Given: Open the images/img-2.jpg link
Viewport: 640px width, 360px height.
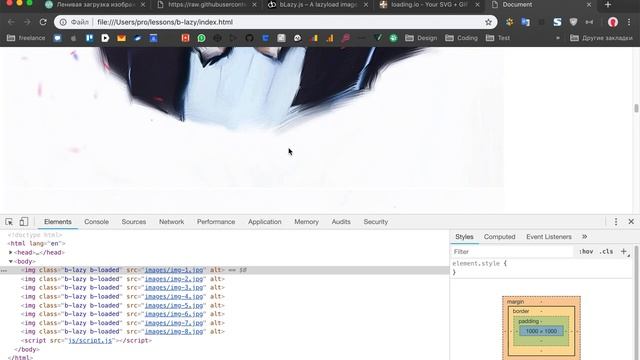Looking at the screenshot, I should pos(174,279).
